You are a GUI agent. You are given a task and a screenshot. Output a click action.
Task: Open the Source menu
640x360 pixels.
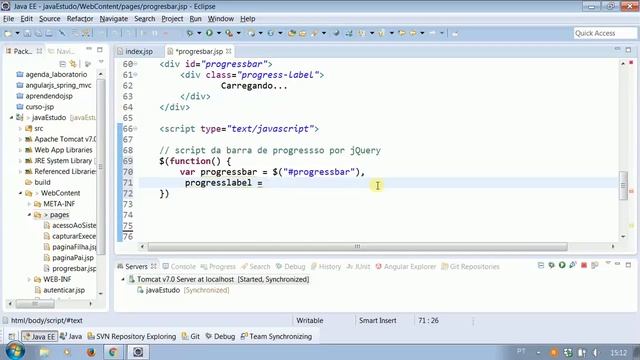click(49, 19)
